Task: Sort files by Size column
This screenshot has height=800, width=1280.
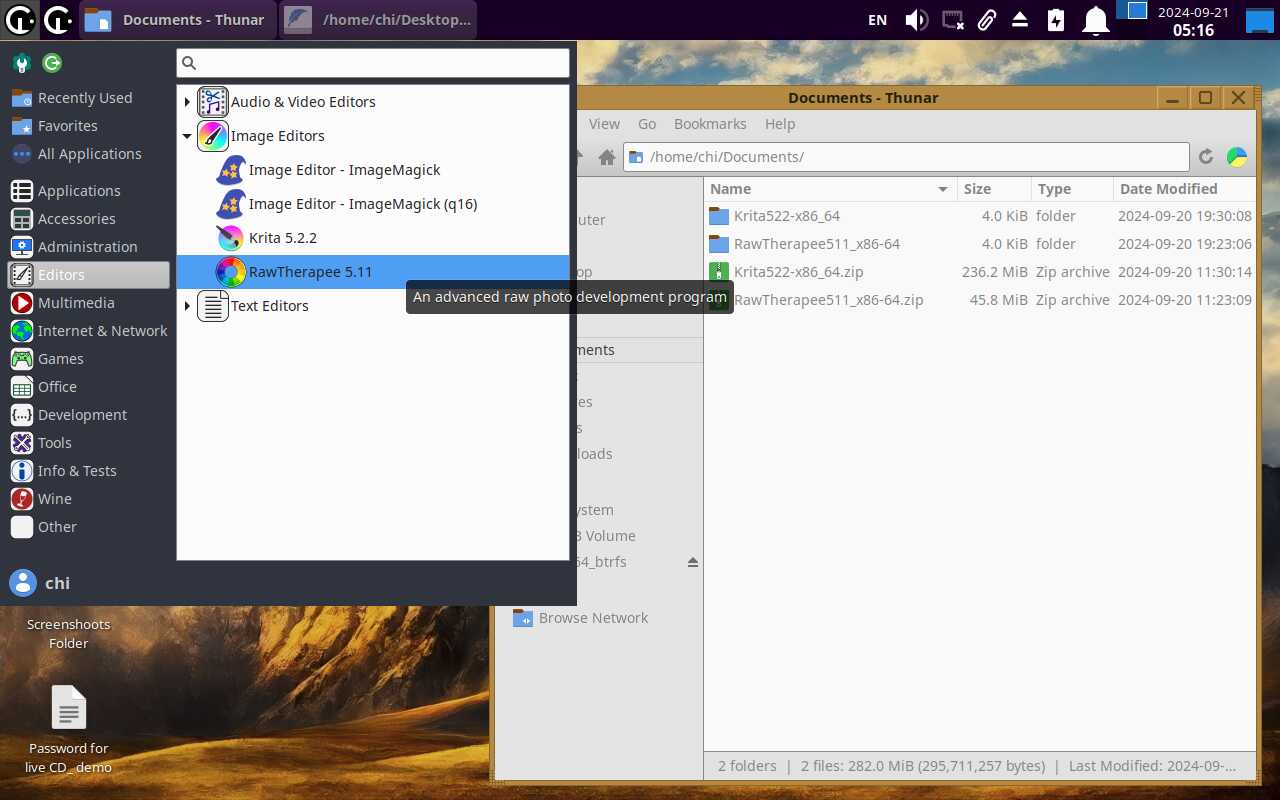Action: (x=994, y=189)
